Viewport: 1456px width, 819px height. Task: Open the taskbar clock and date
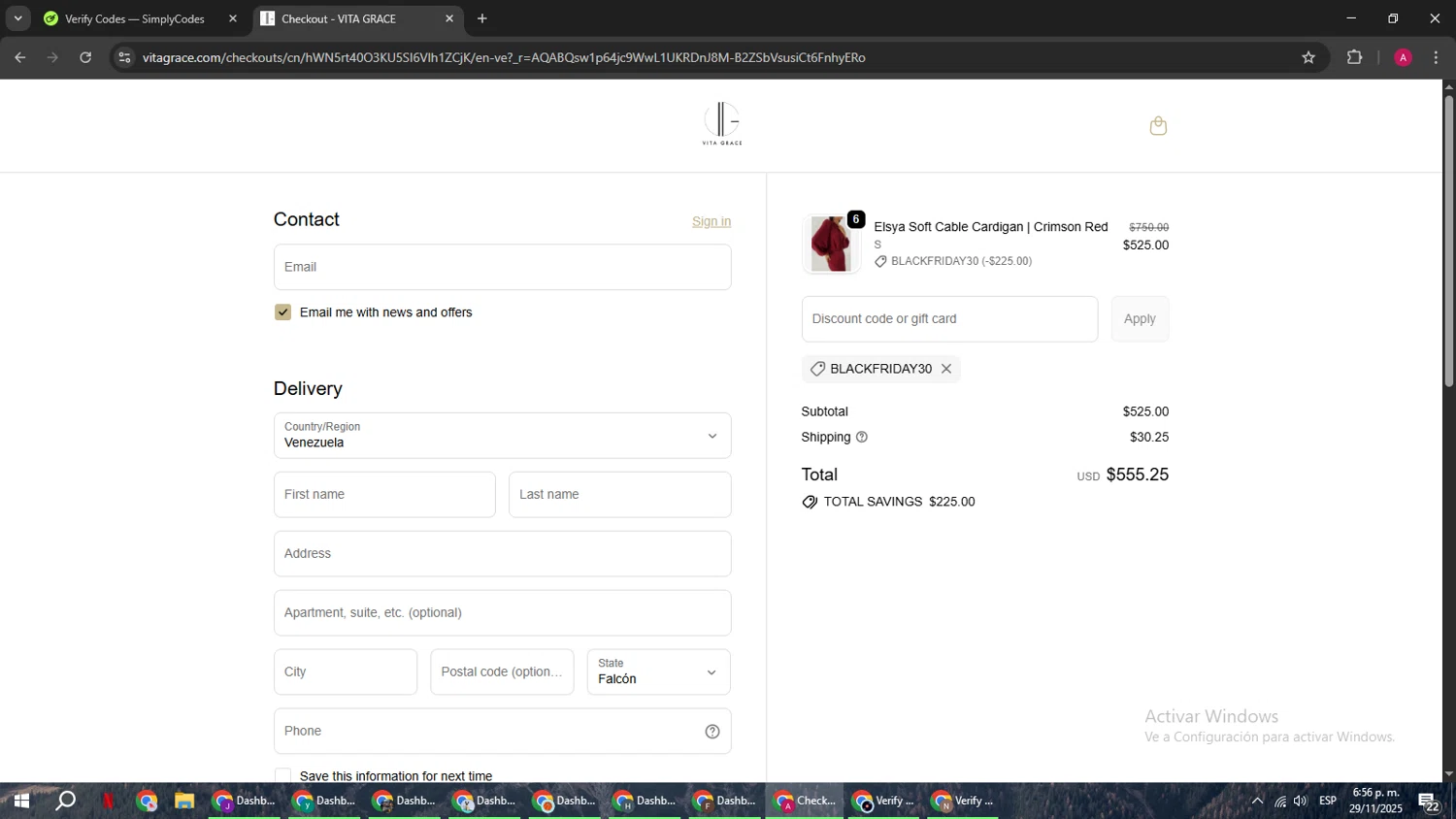coord(1375,802)
